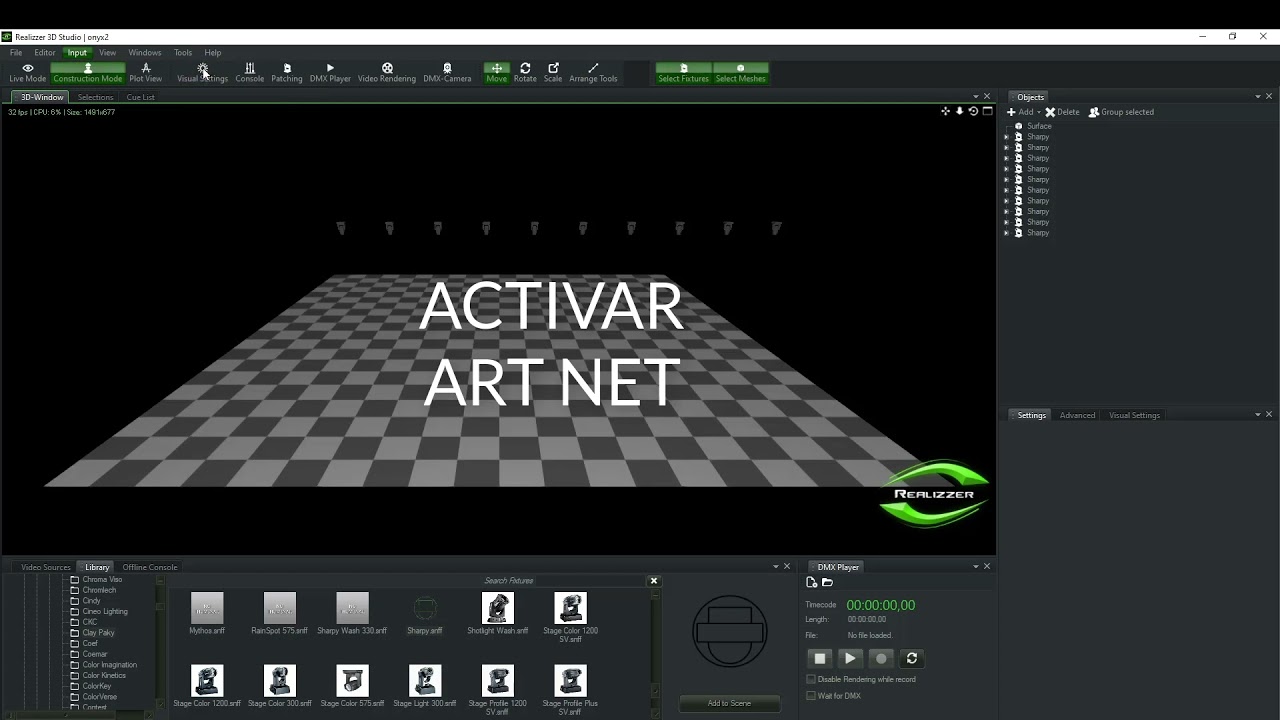Image resolution: width=1280 pixels, height=720 pixels.
Task: Switch to the Offline Console tab
Action: coord(150,567)
